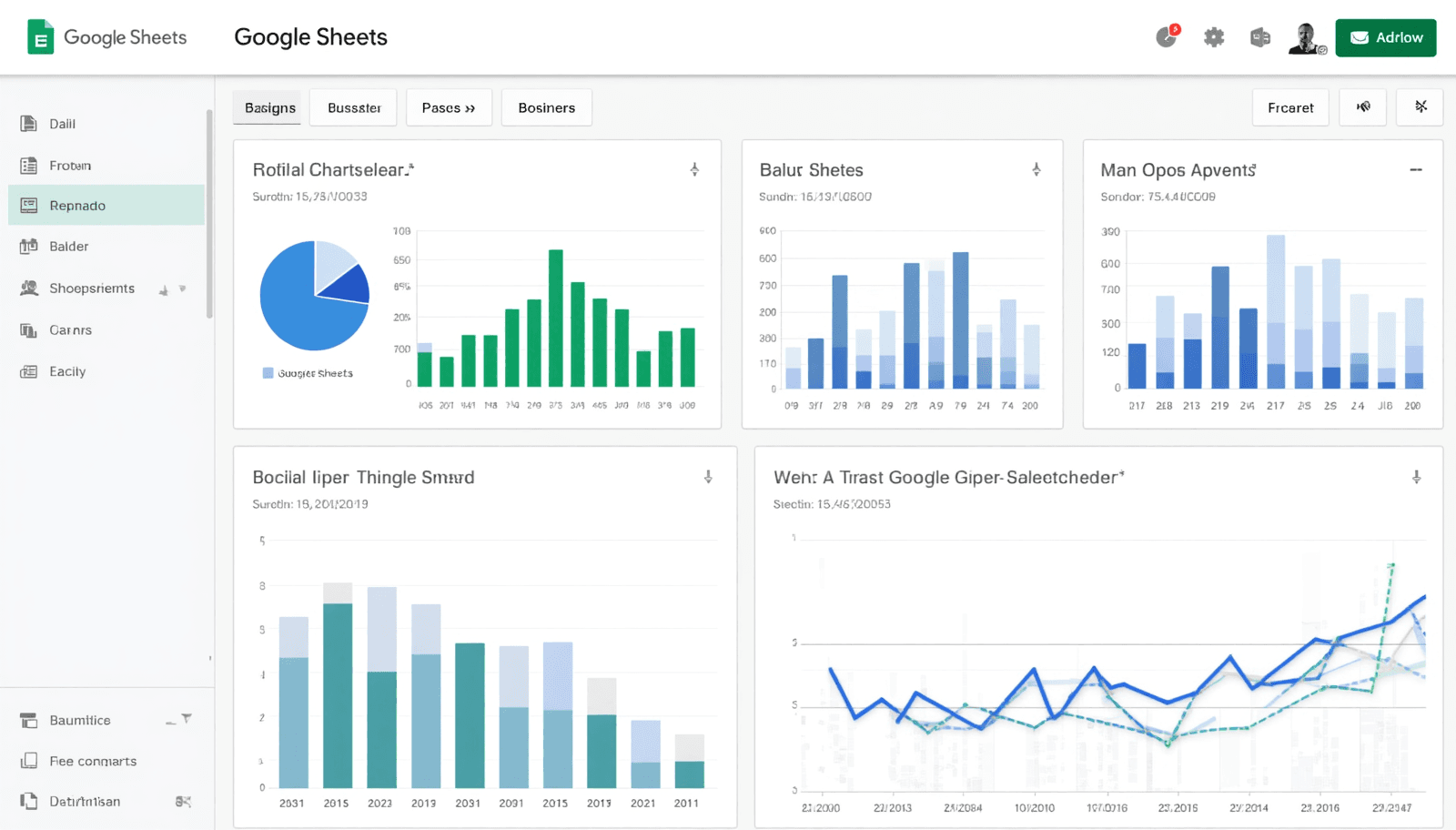Click the Daill sidebar icon

click(29, 124)
